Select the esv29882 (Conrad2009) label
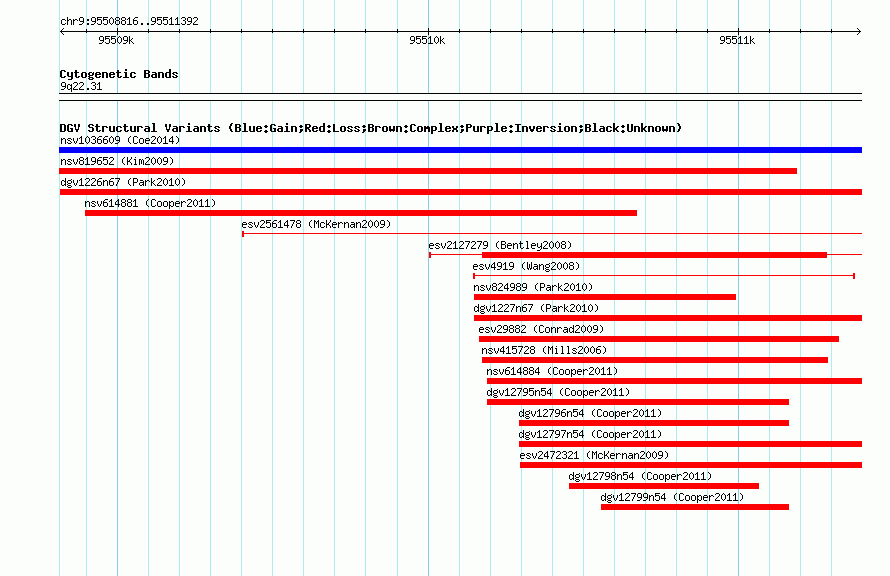 click(x=541, y=329)
